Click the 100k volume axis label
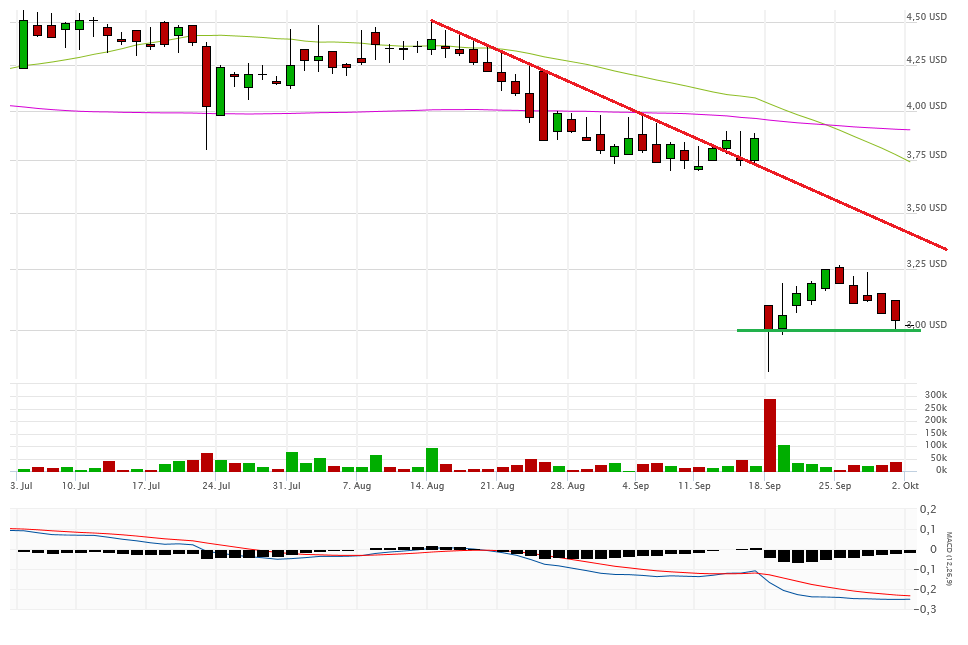Viewport: 968px width, 645px height. 935,445
